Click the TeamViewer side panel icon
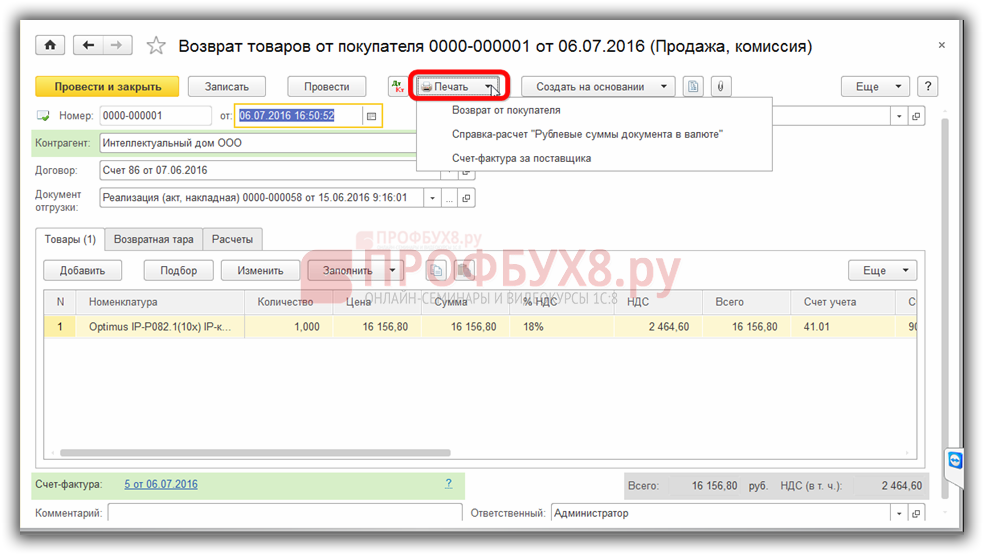The height and width of the screenshot is (555, 984). click(x=954, y=460)
